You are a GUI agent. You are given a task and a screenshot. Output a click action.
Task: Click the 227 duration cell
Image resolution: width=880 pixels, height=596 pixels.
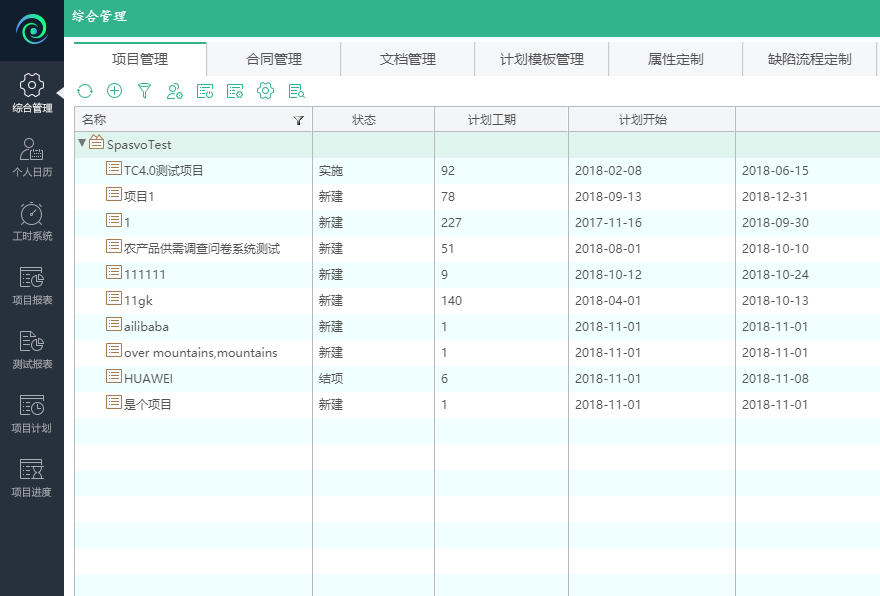501,223
